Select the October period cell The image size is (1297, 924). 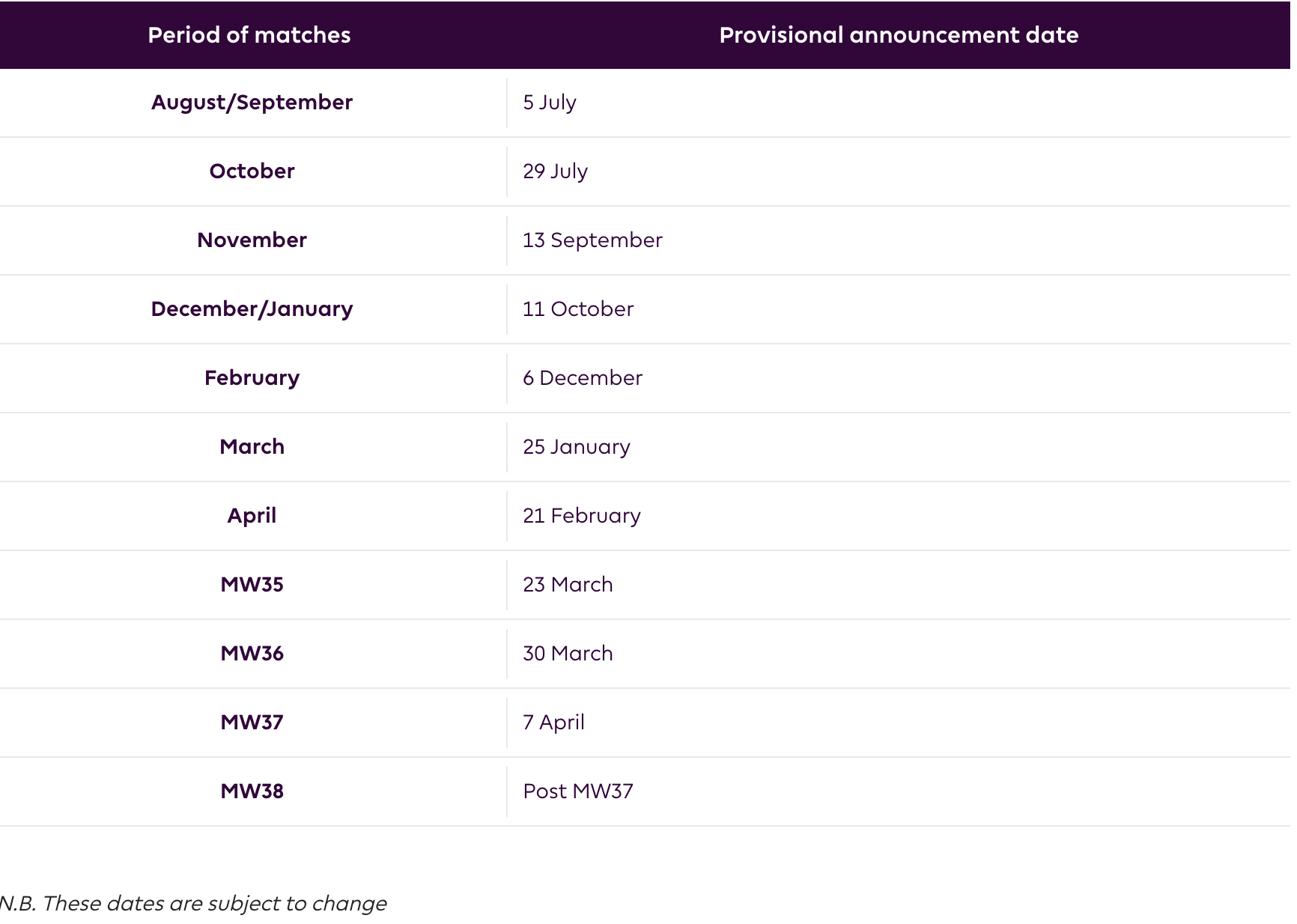tap(252, 171)
